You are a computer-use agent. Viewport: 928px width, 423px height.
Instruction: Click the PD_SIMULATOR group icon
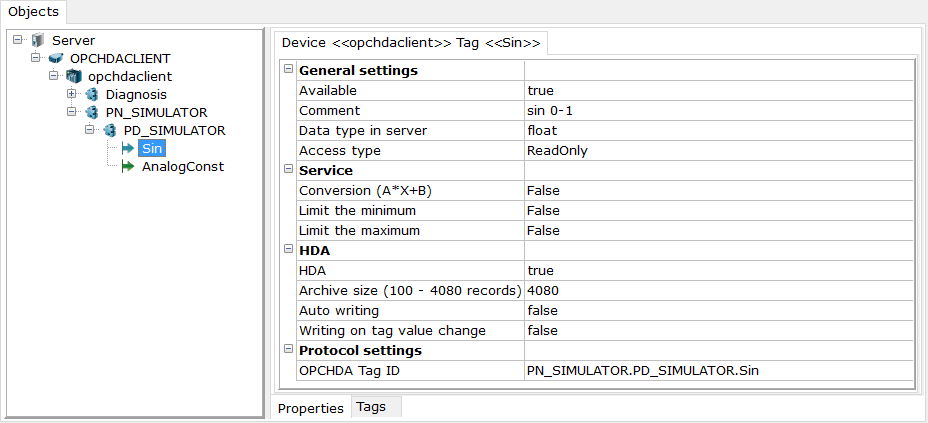tap(109, 130)
